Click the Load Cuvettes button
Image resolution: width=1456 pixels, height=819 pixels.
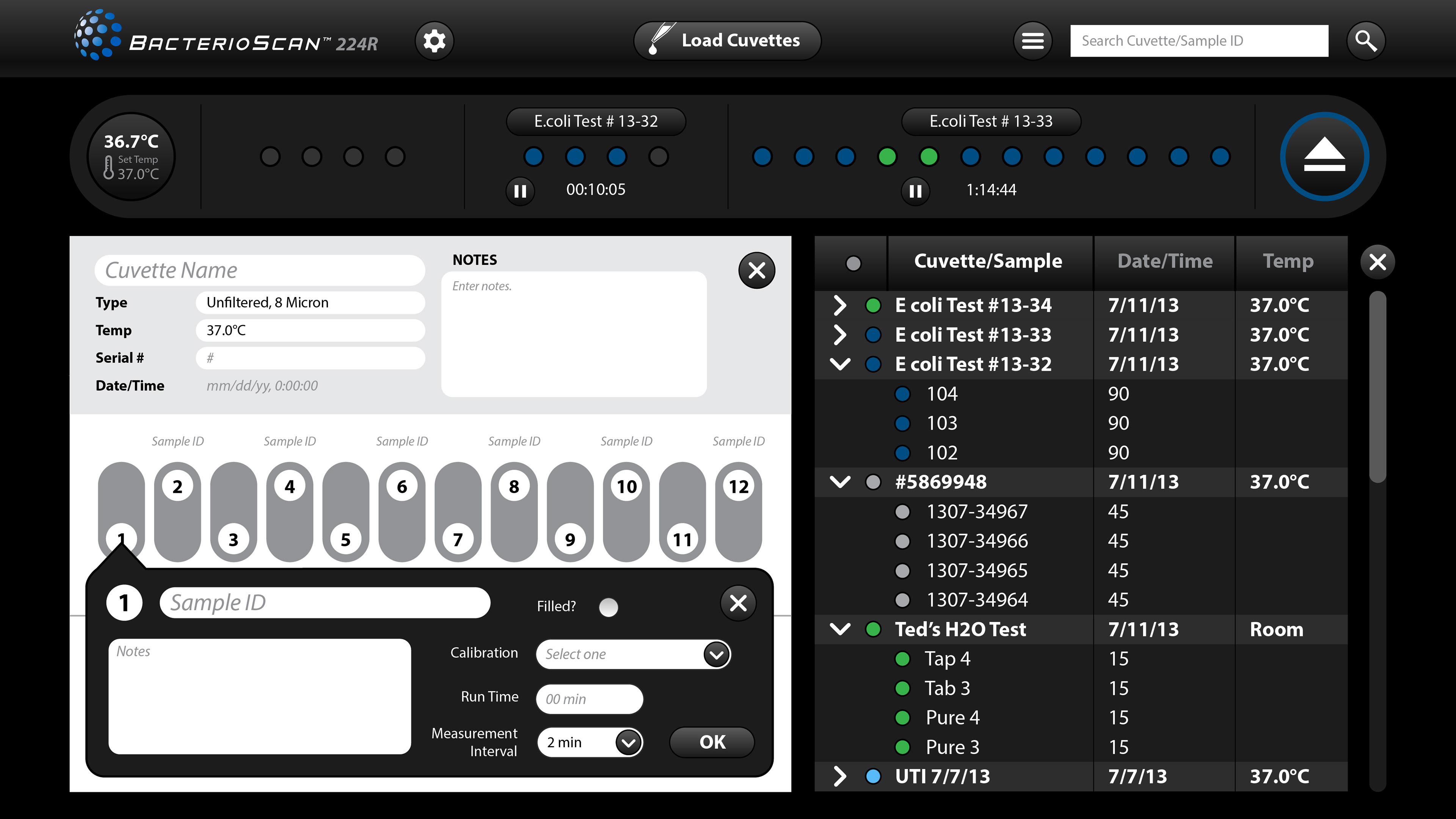727,41
